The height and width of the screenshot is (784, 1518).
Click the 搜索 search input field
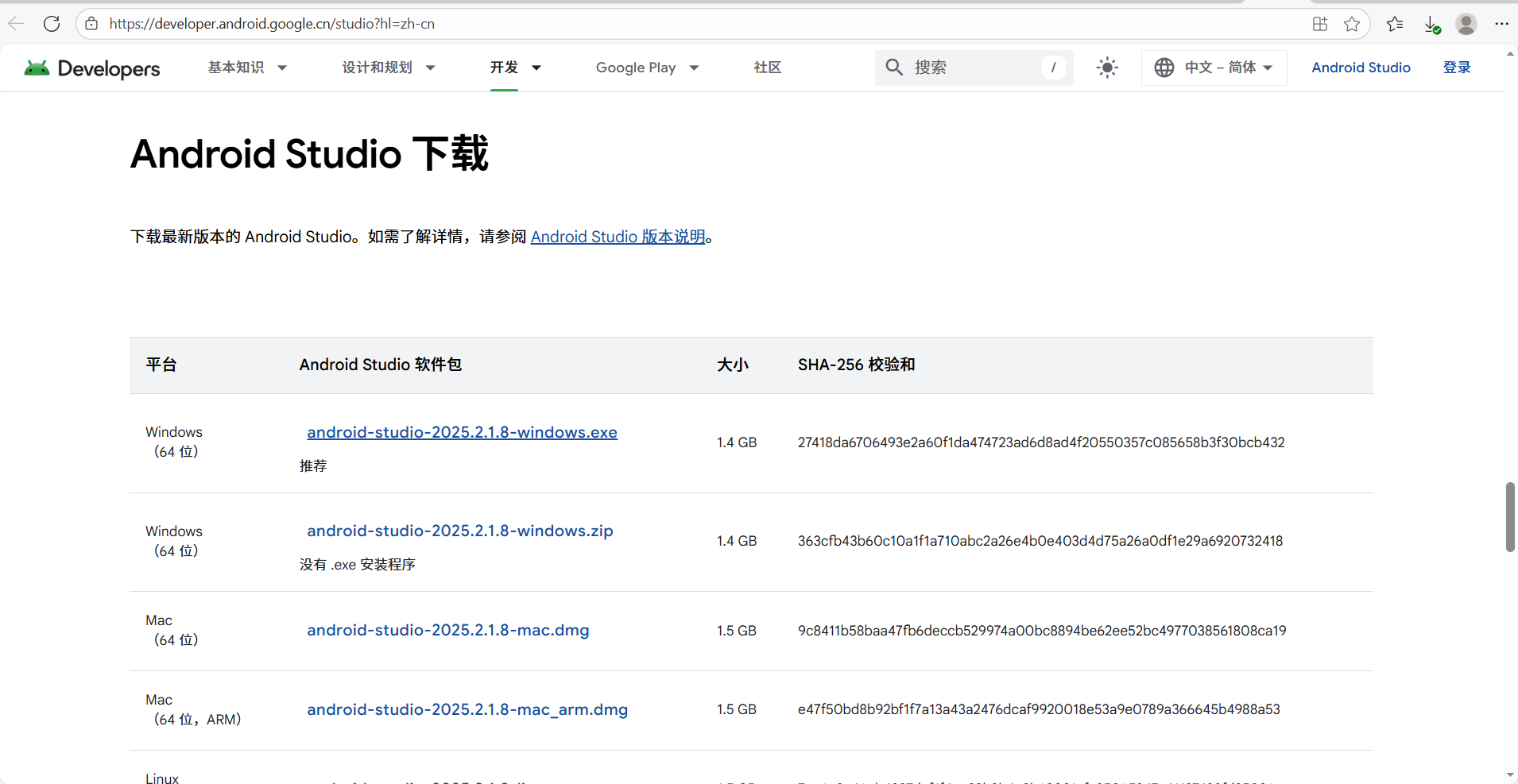(974, 68)
